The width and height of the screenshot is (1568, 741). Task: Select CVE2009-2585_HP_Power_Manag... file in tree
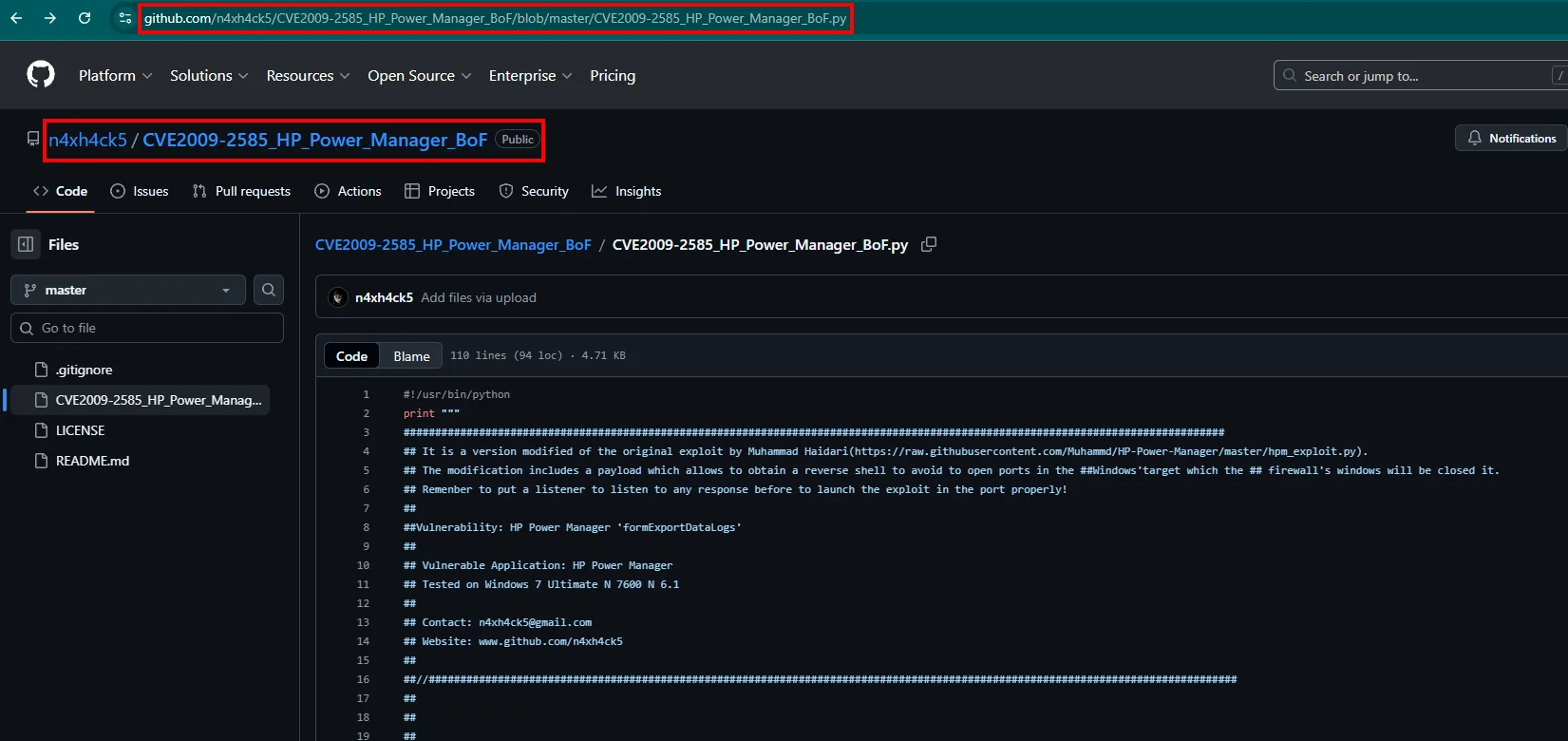pos(141,400)
